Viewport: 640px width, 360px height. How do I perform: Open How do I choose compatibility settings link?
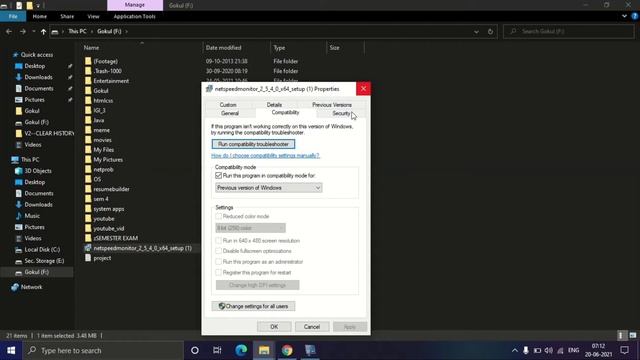pyautogui.click(x=265, y=156)
